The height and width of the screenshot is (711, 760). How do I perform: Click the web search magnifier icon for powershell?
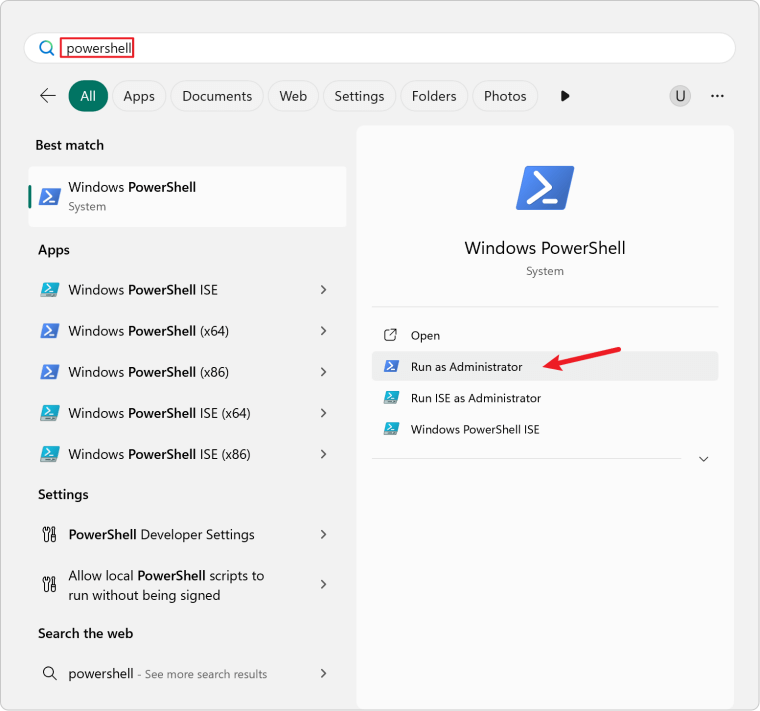49,674
